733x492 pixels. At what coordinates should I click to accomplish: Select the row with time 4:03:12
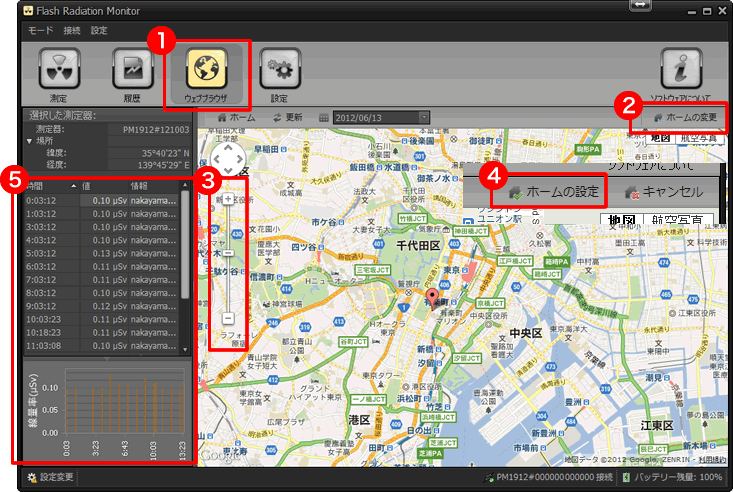point(102,240)
